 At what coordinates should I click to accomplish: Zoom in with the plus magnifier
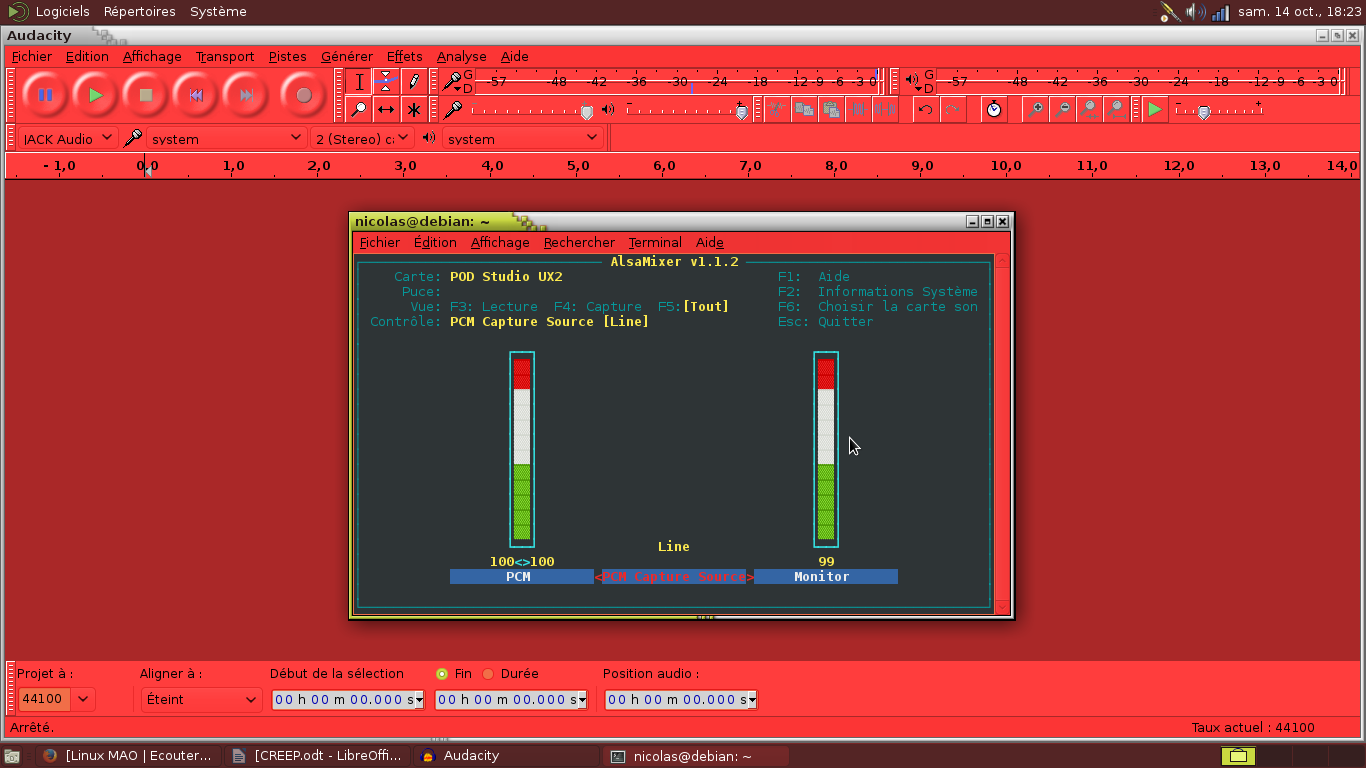click(1037, 109)
